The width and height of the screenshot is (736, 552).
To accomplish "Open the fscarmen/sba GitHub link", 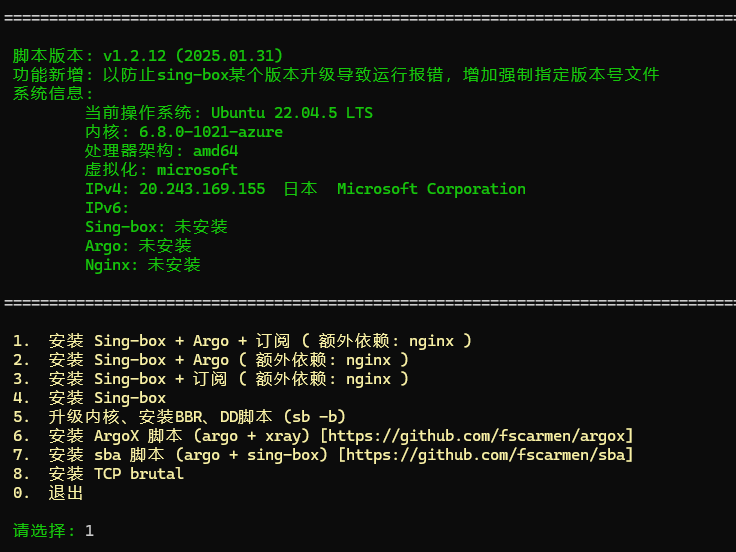I will [x=485, y=455].
